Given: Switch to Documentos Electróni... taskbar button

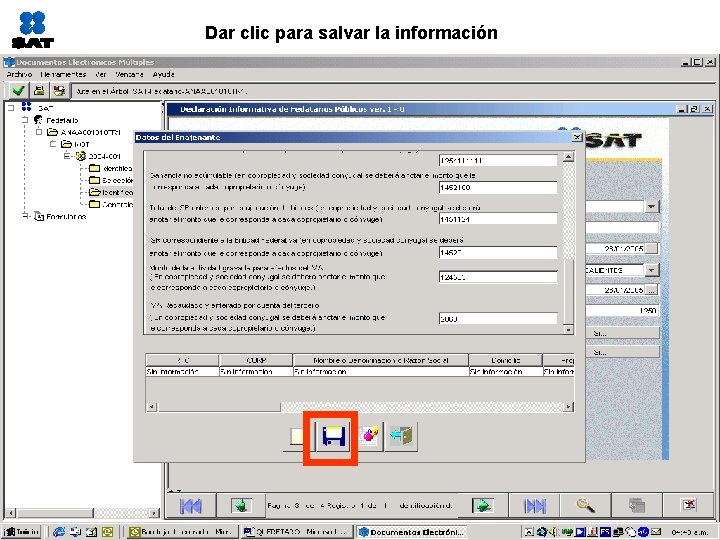Looking at the screenshot, I should tap(412, 532).
